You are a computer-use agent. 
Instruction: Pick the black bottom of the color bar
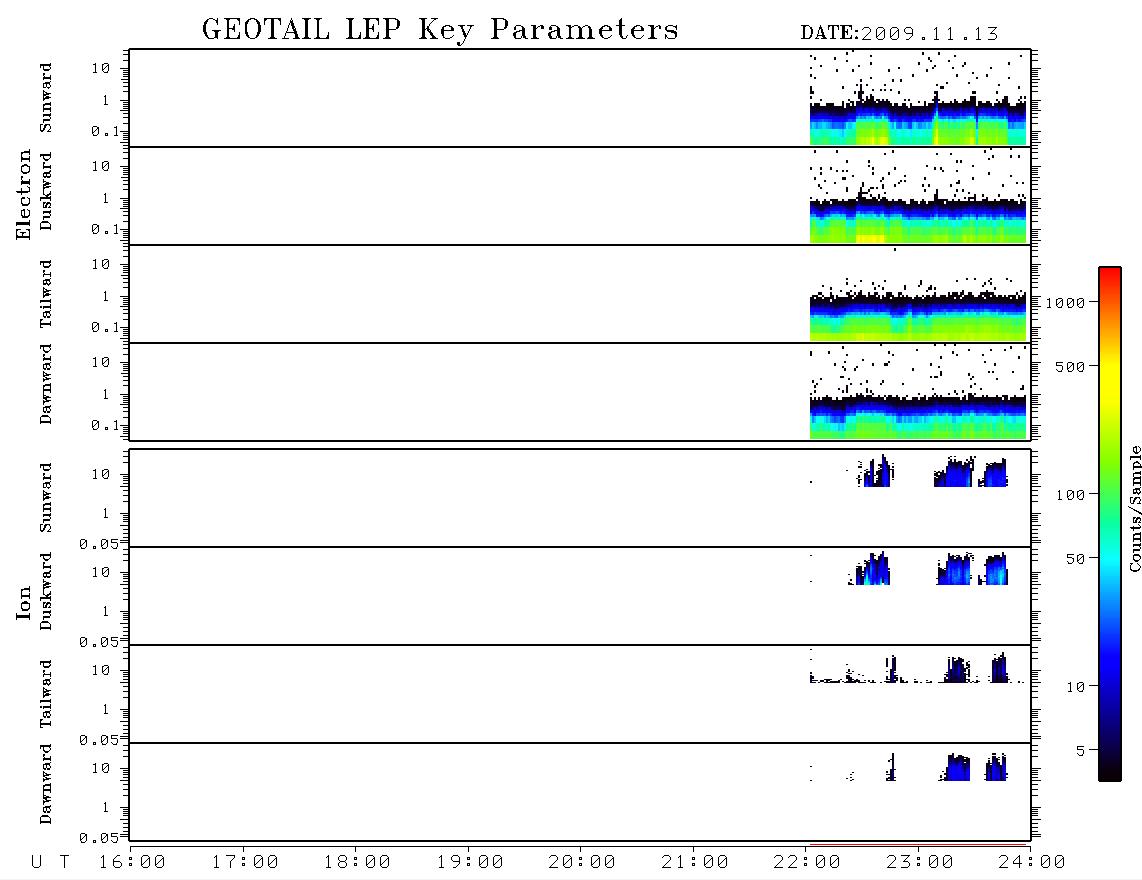pyautogui.click(x=1110, y=771)
